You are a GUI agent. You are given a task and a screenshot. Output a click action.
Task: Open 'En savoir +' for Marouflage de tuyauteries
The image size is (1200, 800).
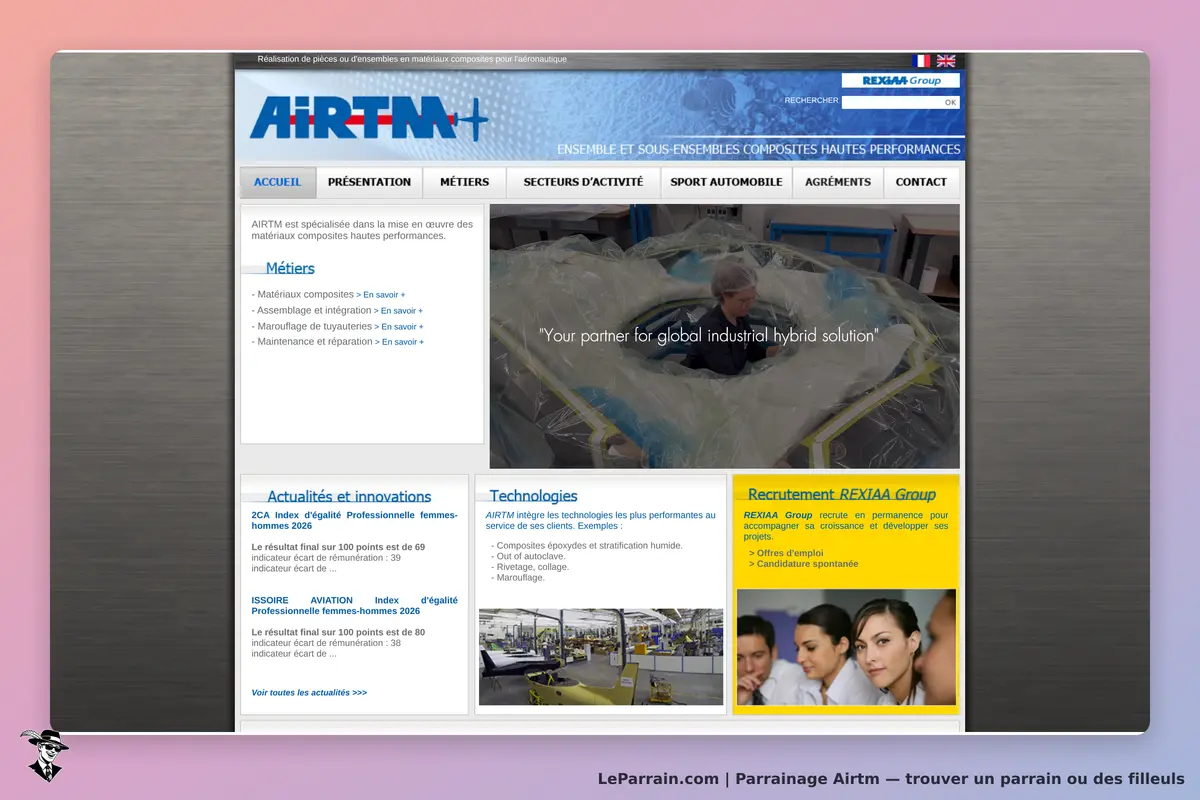pos(399,327)
